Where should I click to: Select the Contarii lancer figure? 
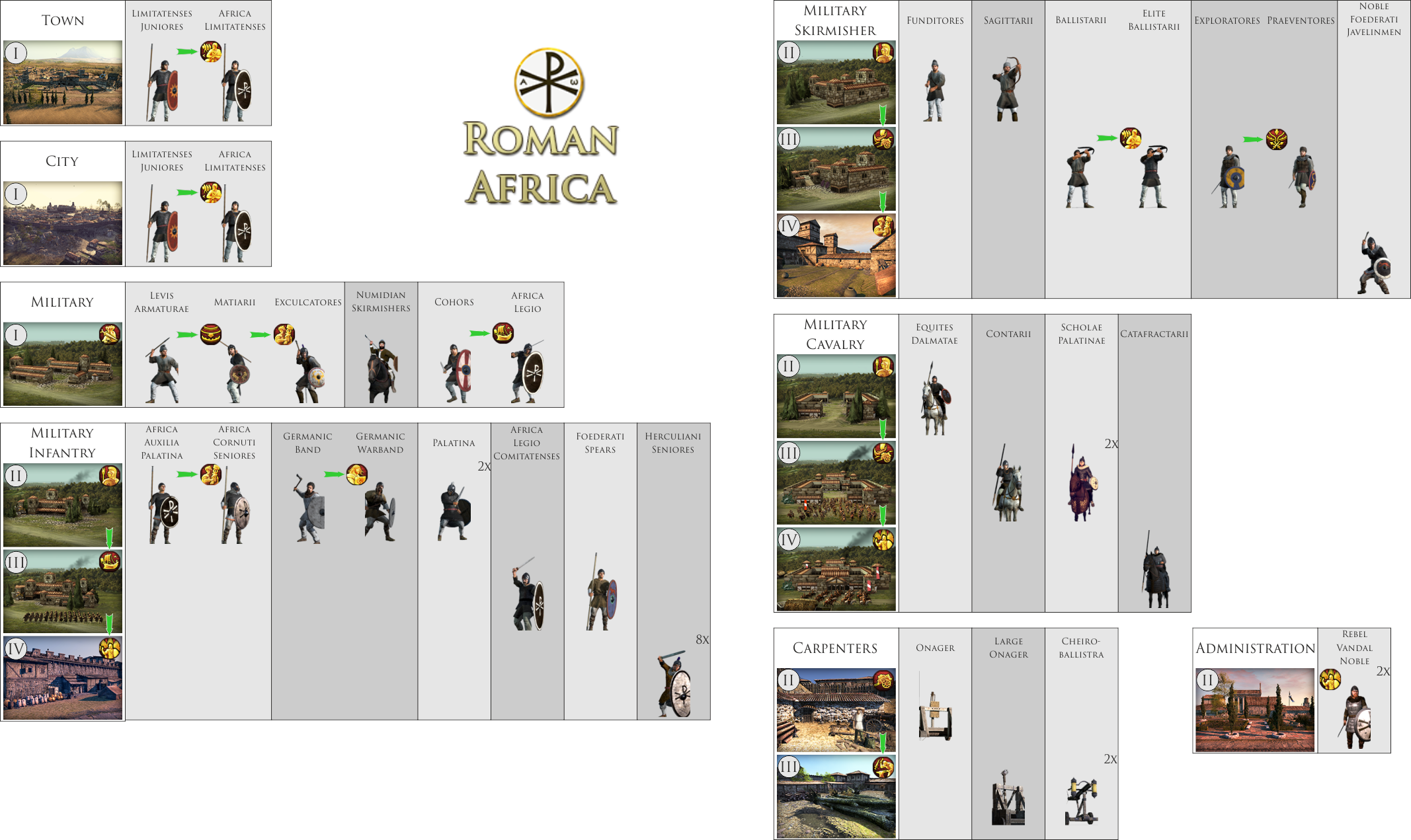[1008, 482]
